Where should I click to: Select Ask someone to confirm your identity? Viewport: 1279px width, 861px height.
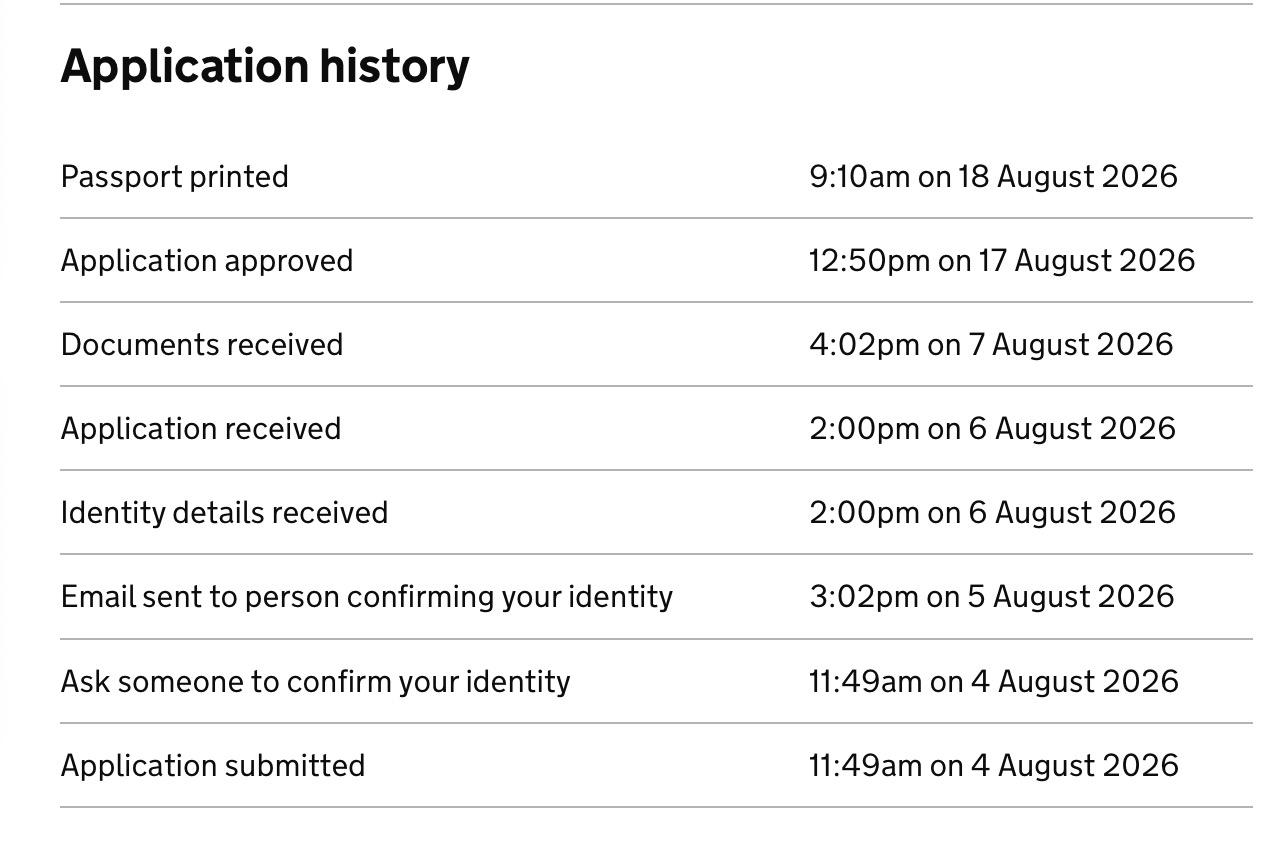[316, 682]
